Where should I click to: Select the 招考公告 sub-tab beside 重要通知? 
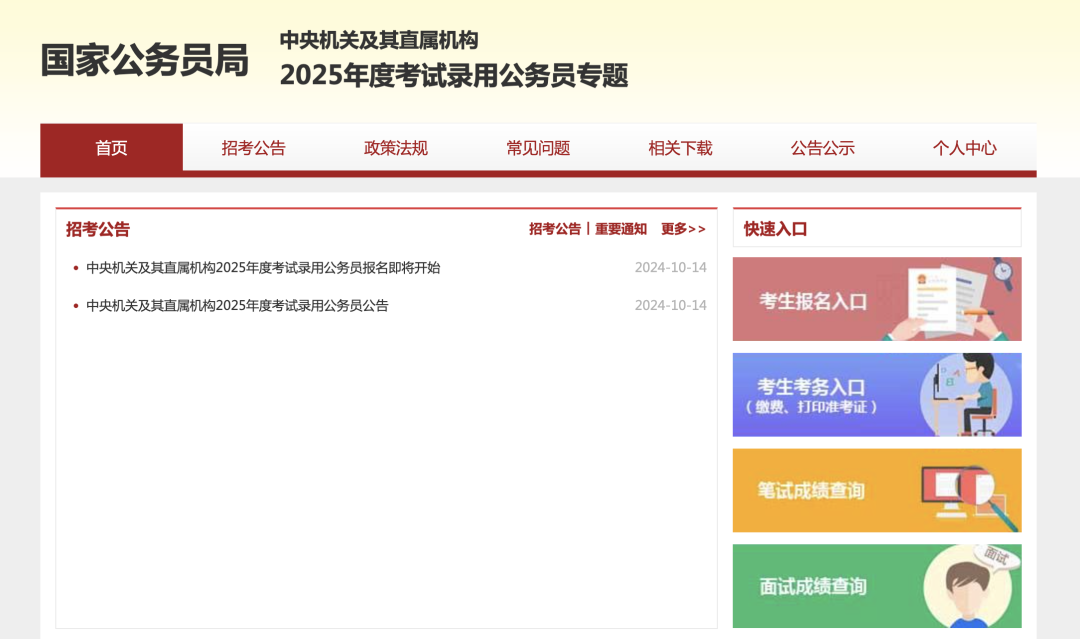click(x=555, y=229)
